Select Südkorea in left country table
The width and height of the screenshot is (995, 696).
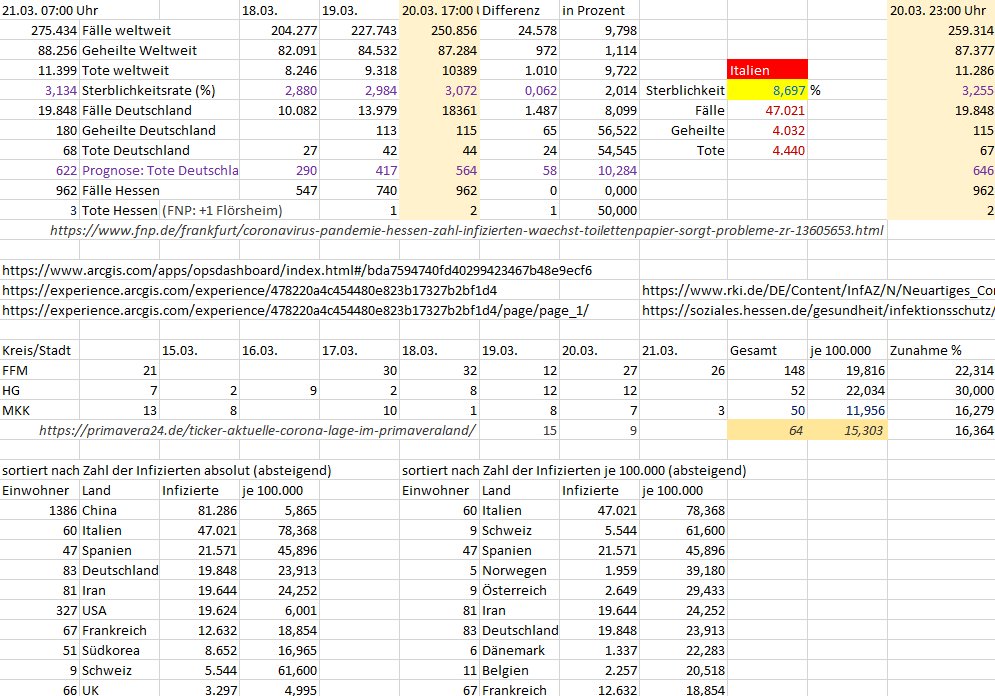120,650
